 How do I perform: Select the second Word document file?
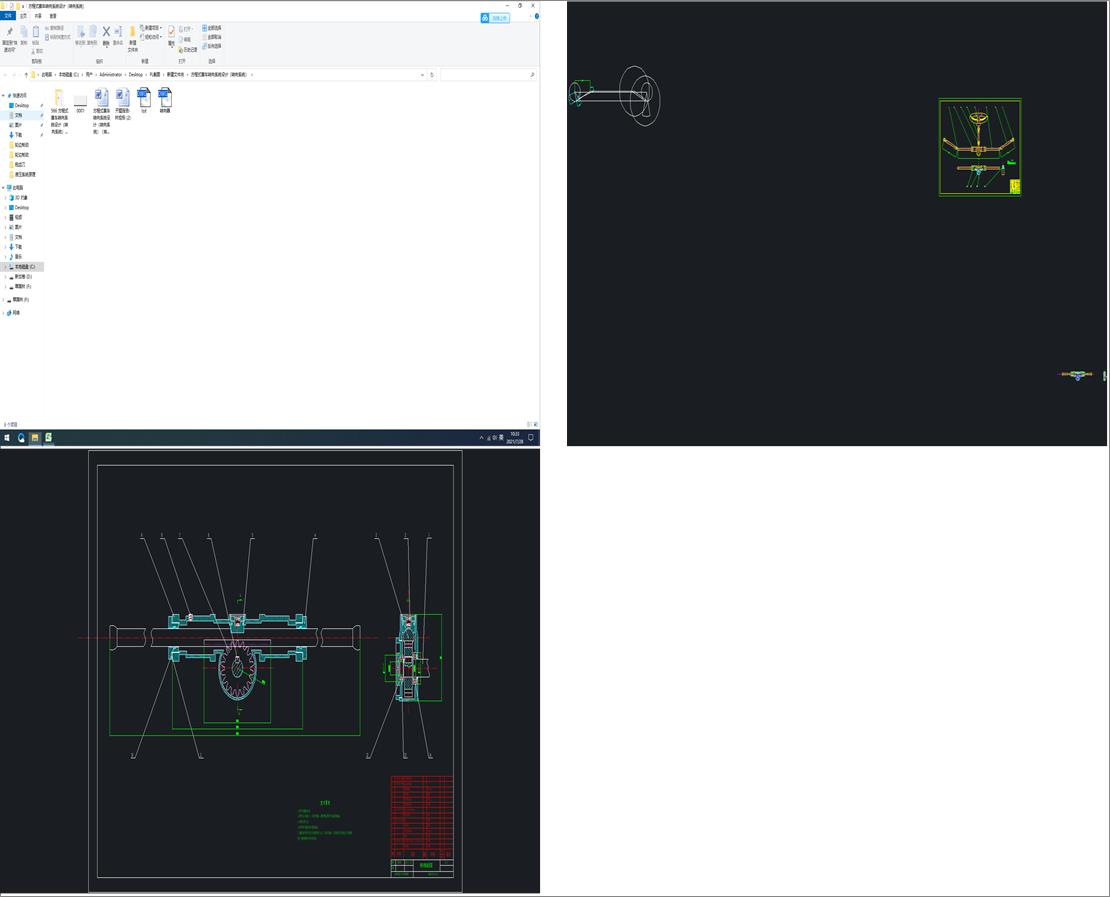pos(123,105)
